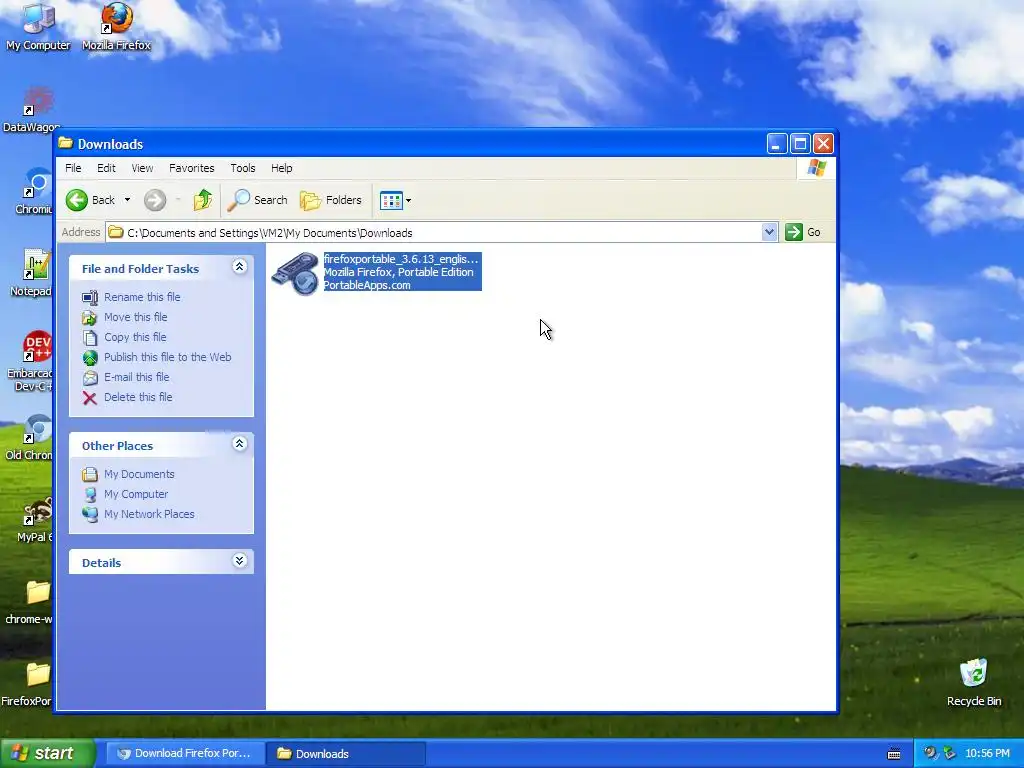
Task: Click the My Network Places icon
Action: tap(90, 515)
